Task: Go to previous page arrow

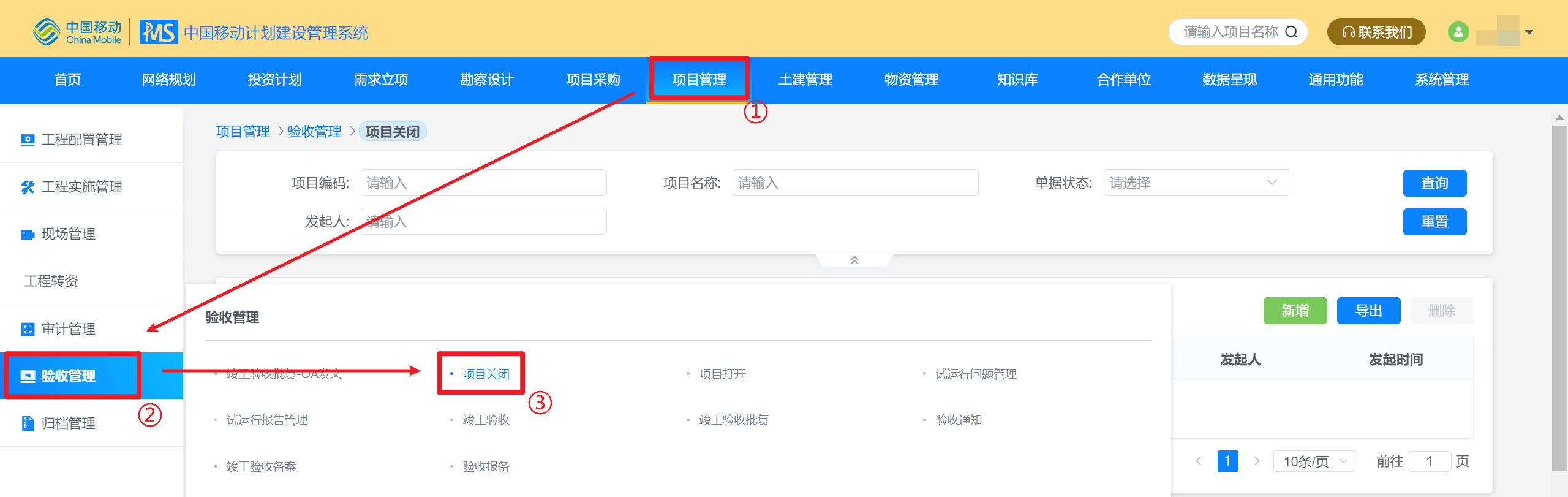Action: tap(1199, 461)
